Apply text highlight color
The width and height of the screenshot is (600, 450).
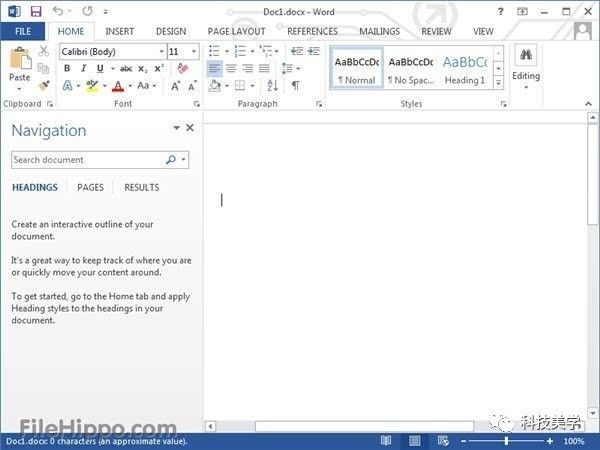[92, 86]
